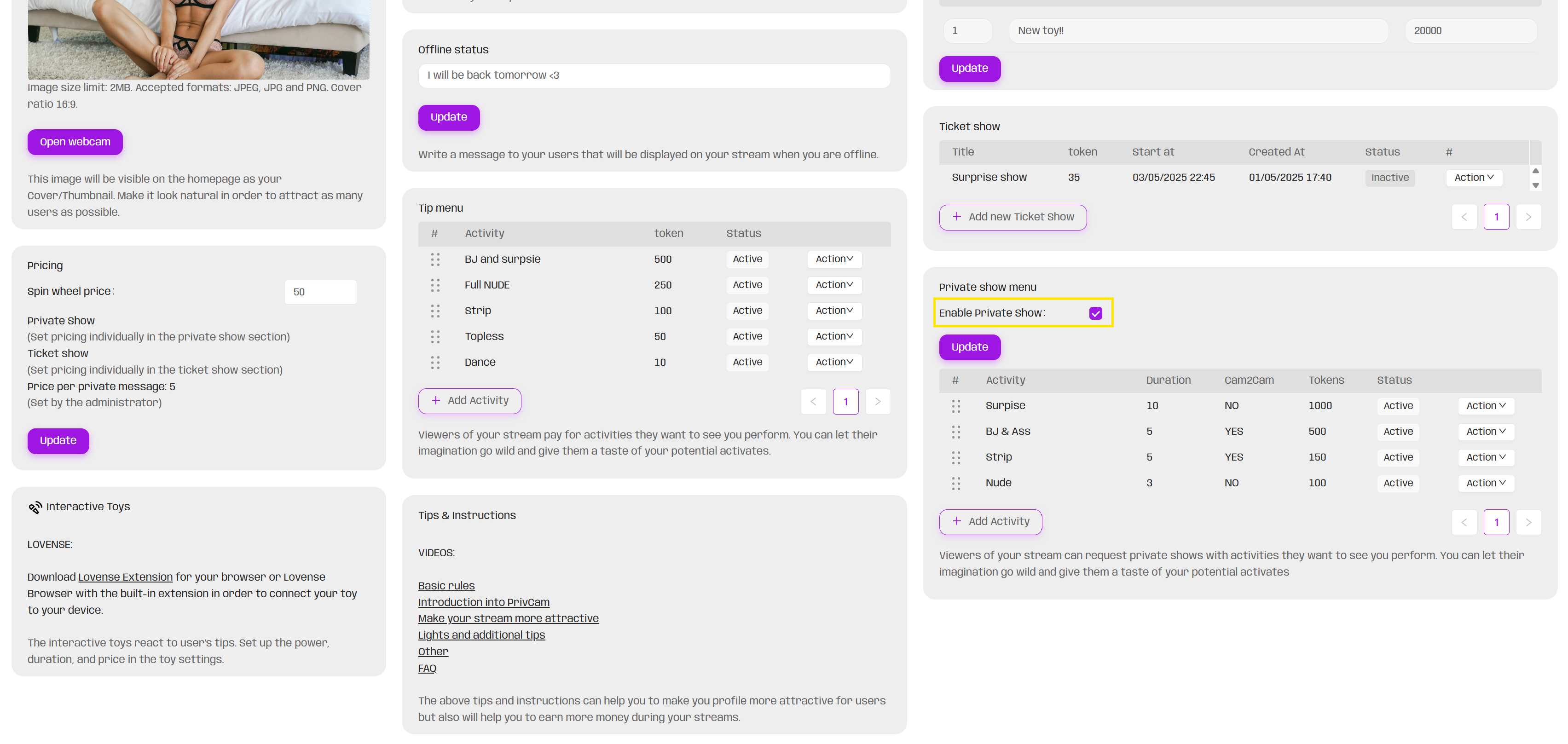
Task: Click the Interactive Toys icon
Action: tap(35, 508)
